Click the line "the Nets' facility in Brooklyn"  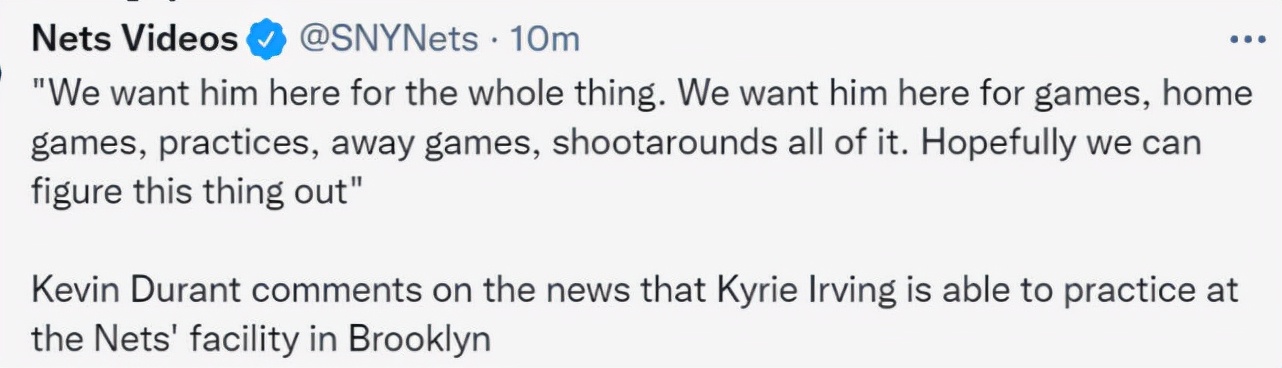click(261, 339)
